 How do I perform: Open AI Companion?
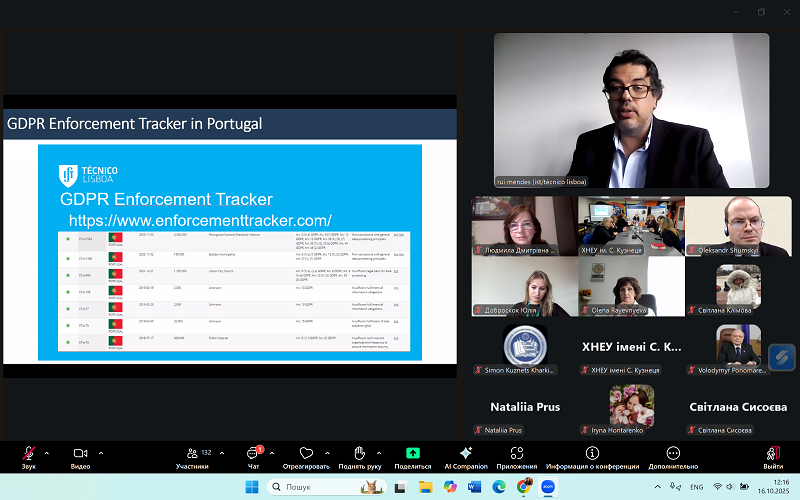pyautogui.click(x=466, y=455)
